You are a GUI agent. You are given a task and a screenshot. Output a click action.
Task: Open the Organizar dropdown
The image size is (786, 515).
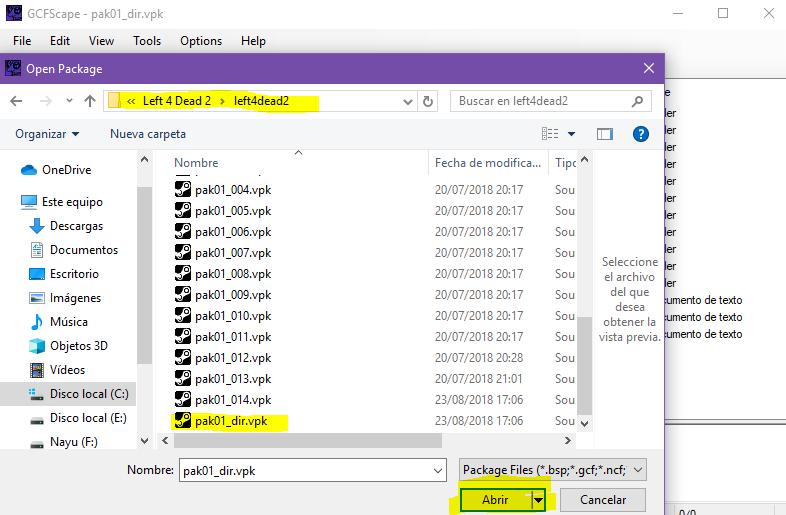pyautogui.click(x=47, y=134)
